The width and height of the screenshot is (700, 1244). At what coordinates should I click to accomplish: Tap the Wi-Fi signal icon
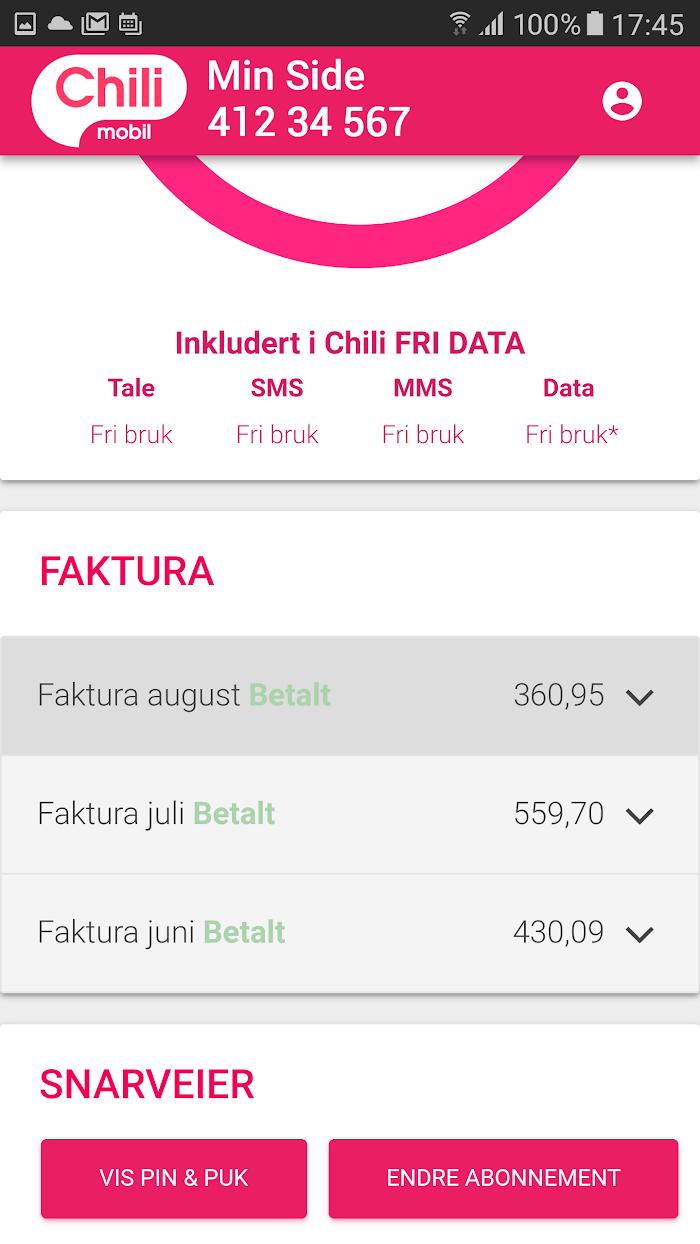460,23
